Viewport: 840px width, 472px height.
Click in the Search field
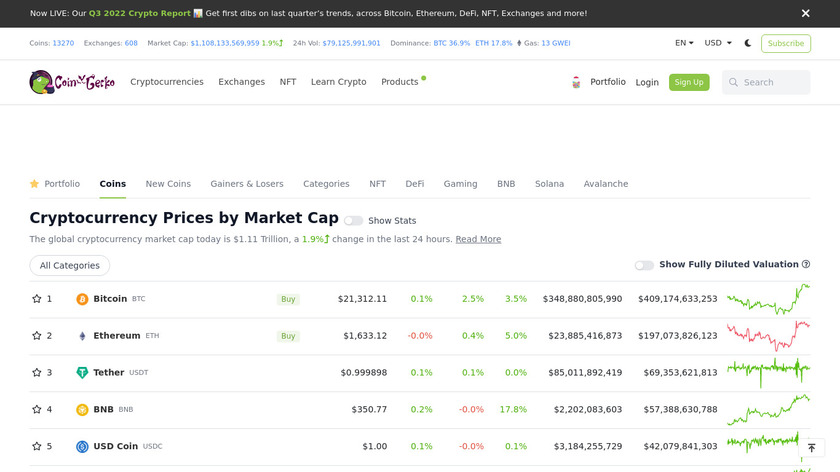coord(766,83)
